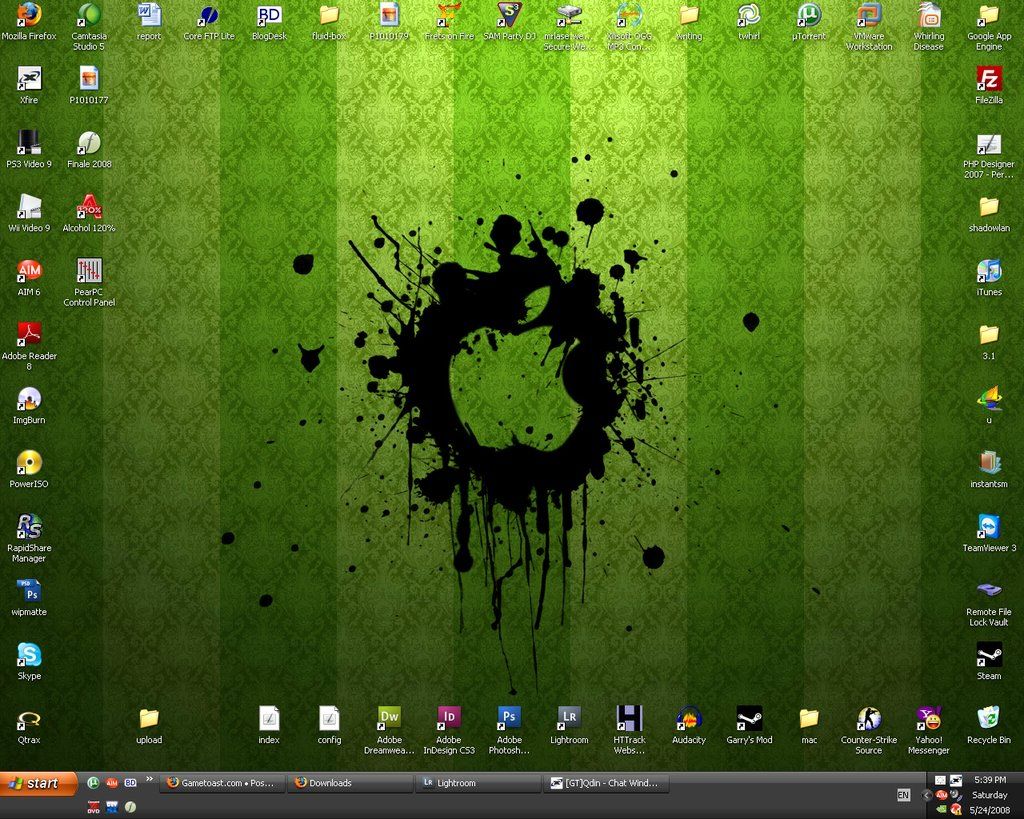Launch the Qtrax shortcut

29,725
